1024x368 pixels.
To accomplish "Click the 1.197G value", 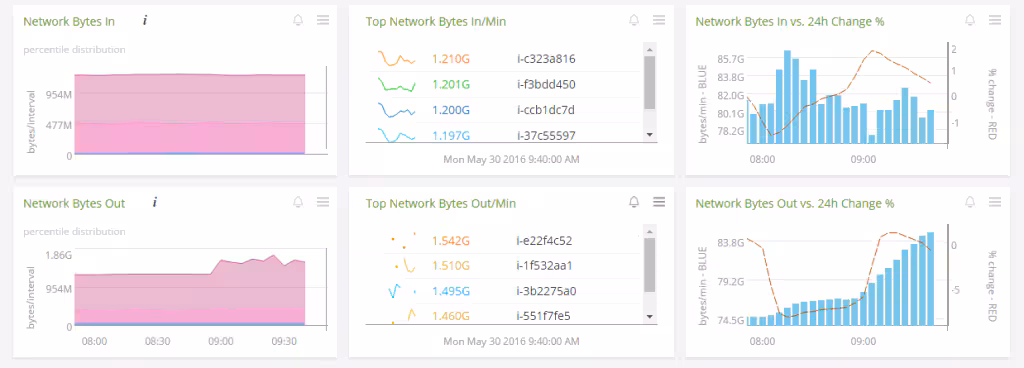I will click(x=451, y=135).
